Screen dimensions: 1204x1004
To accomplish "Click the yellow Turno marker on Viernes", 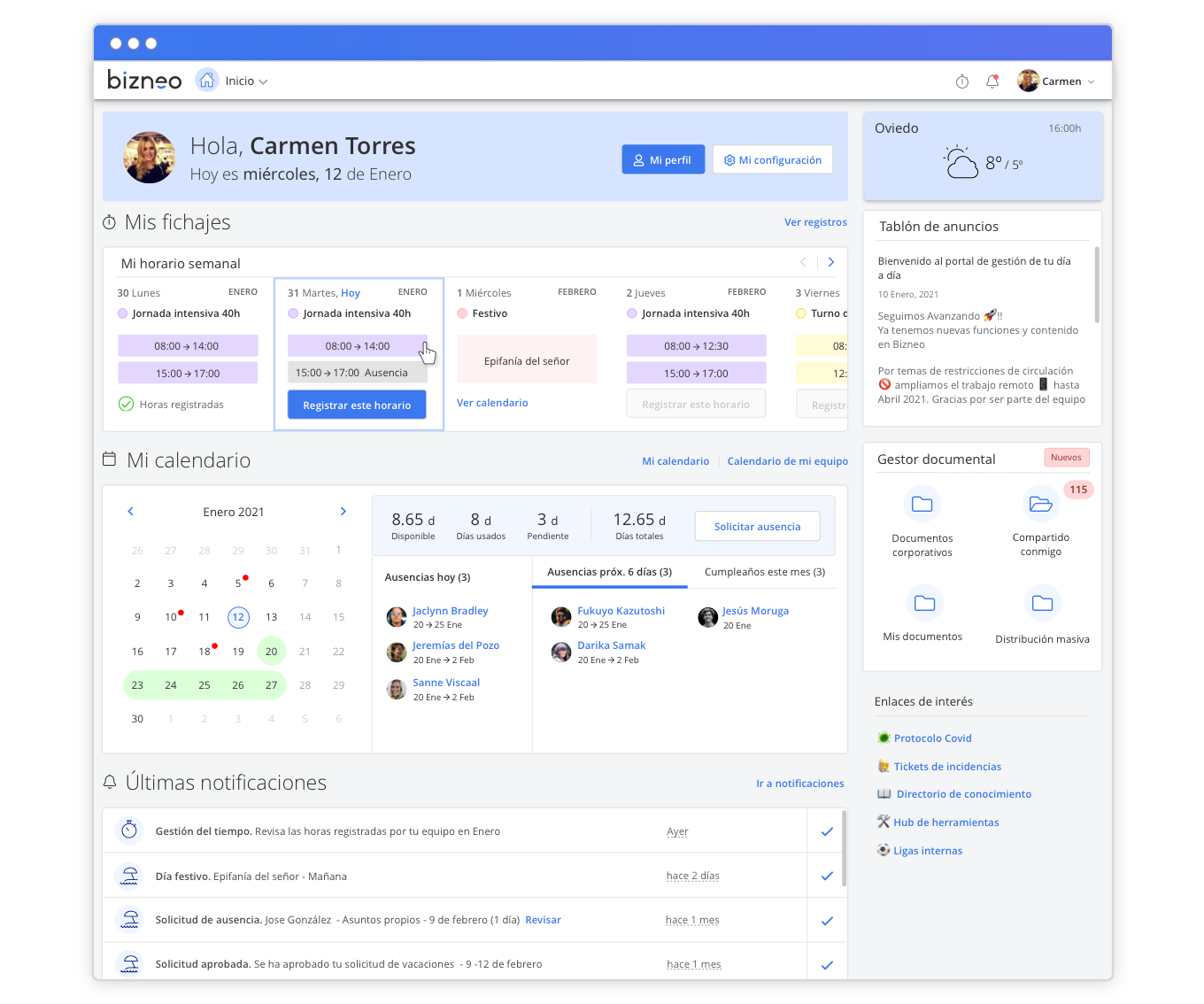I will click(x=801, y=313).
